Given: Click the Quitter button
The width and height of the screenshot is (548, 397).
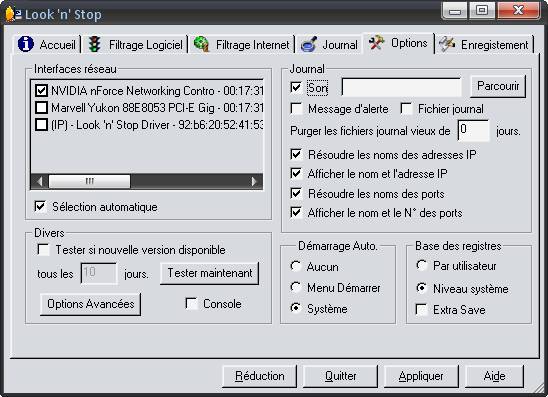Looking at the screenshot, I should coord(340,376).
